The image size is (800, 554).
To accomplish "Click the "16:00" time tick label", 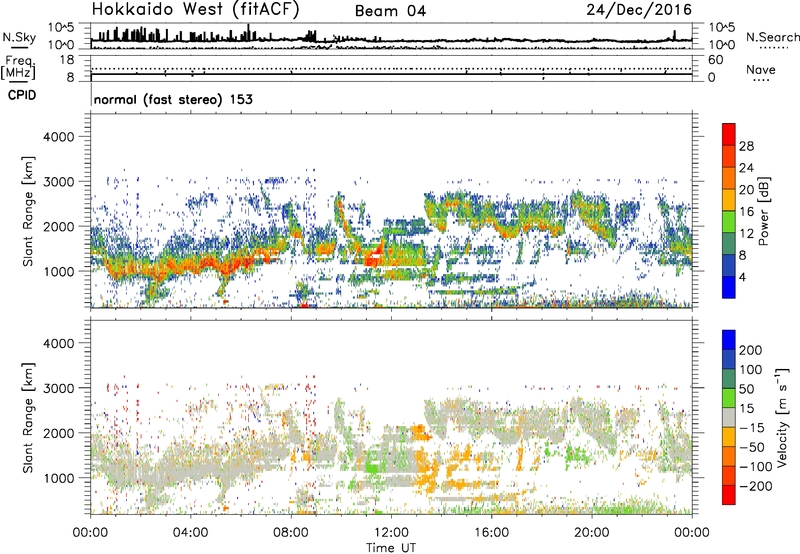I will pyautogui.click(x=491, y=533).
